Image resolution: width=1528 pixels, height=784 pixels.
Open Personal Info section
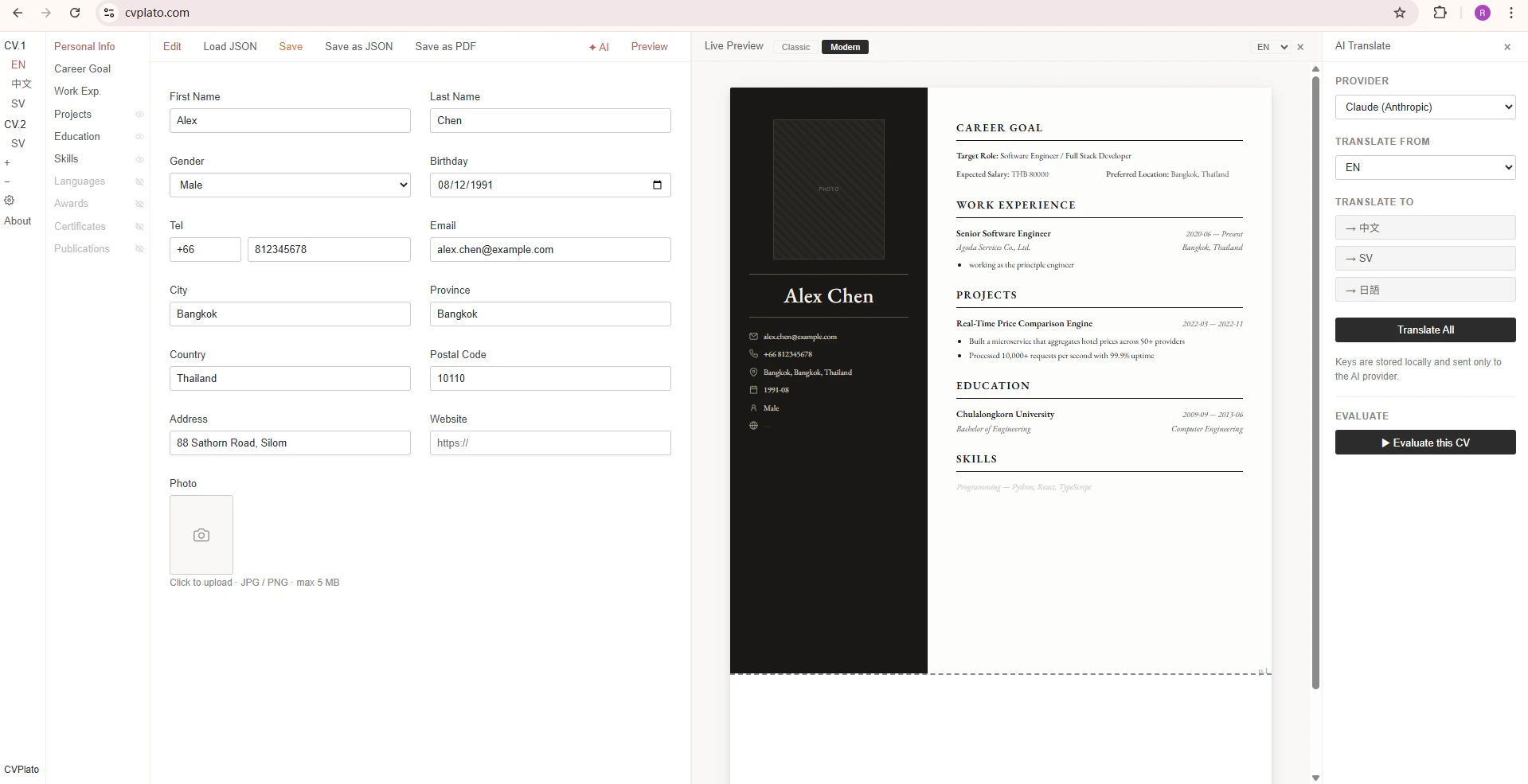tap(84, 46)
